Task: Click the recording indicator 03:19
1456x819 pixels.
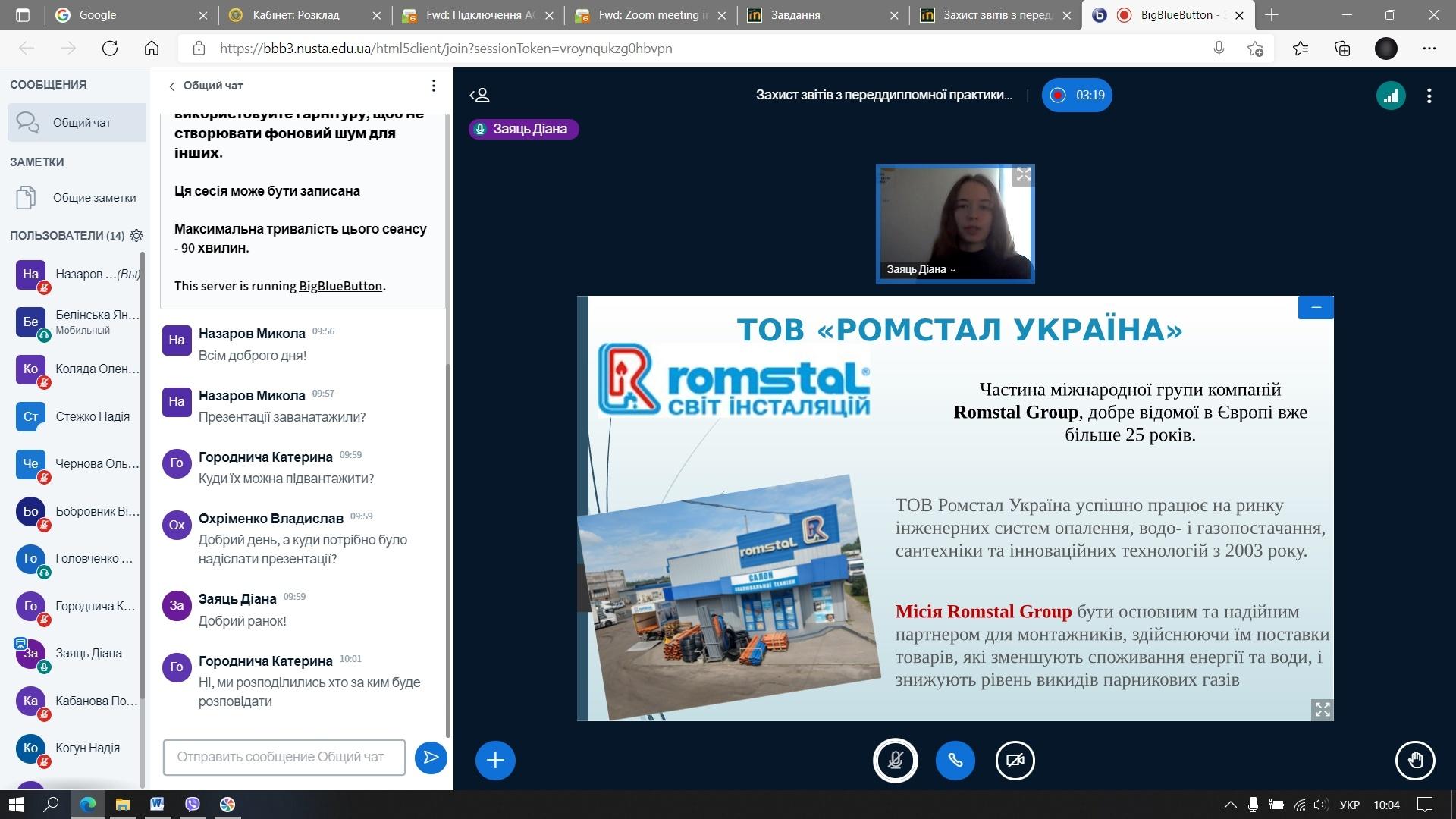Action: (1077, 95)
